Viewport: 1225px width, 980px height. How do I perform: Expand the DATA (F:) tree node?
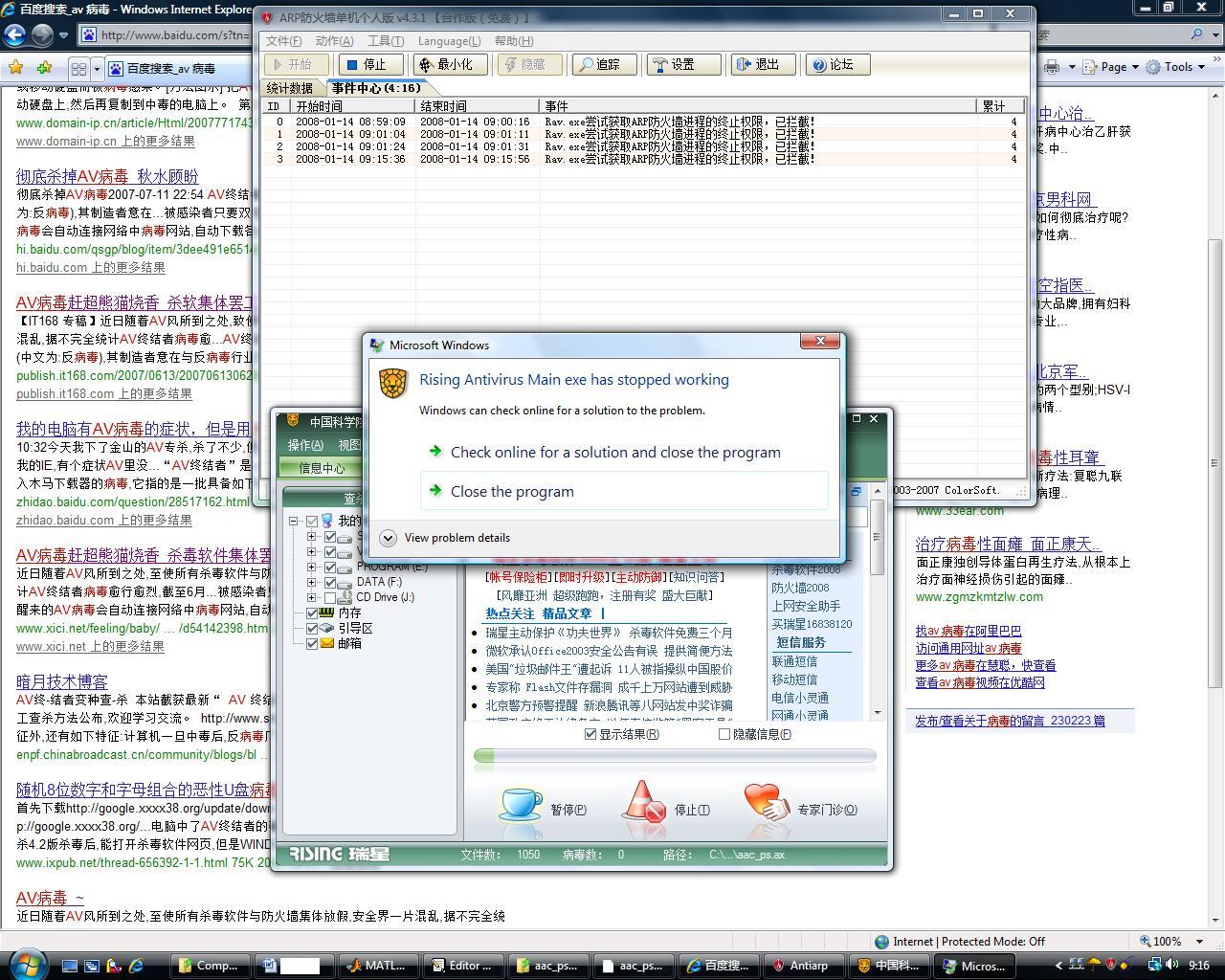pyautogui.click(x=311, y=582)
